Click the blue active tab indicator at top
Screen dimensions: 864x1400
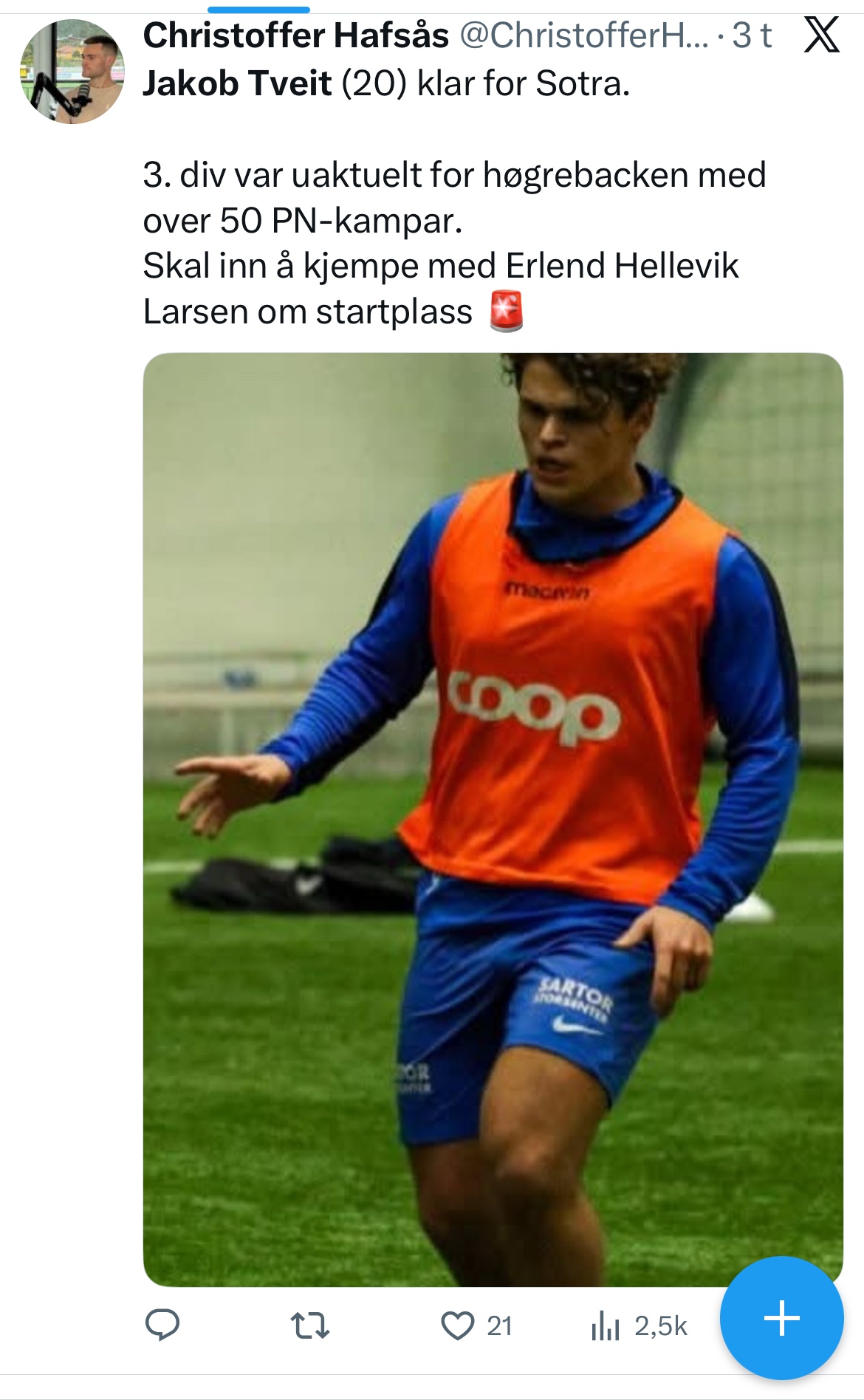[x=258, y=10]
